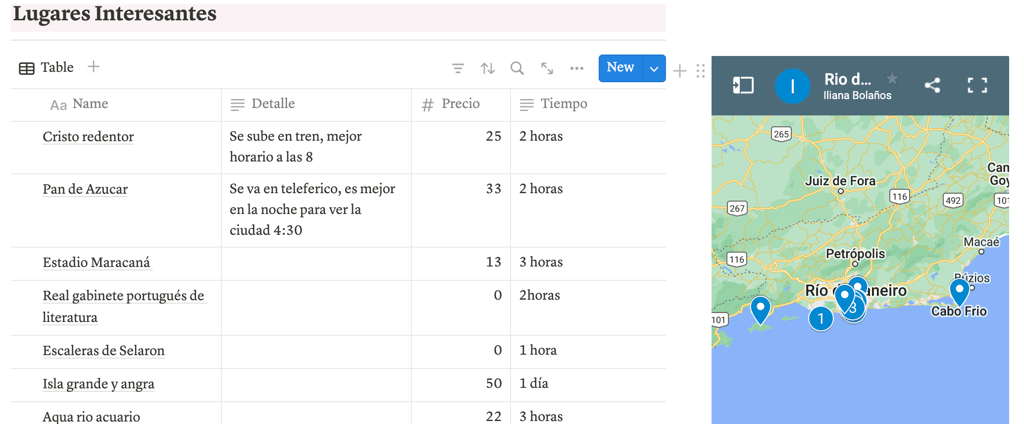1024x424 pixels.
Task: Open the New button dropdown arrow
Action: (654, 68)
